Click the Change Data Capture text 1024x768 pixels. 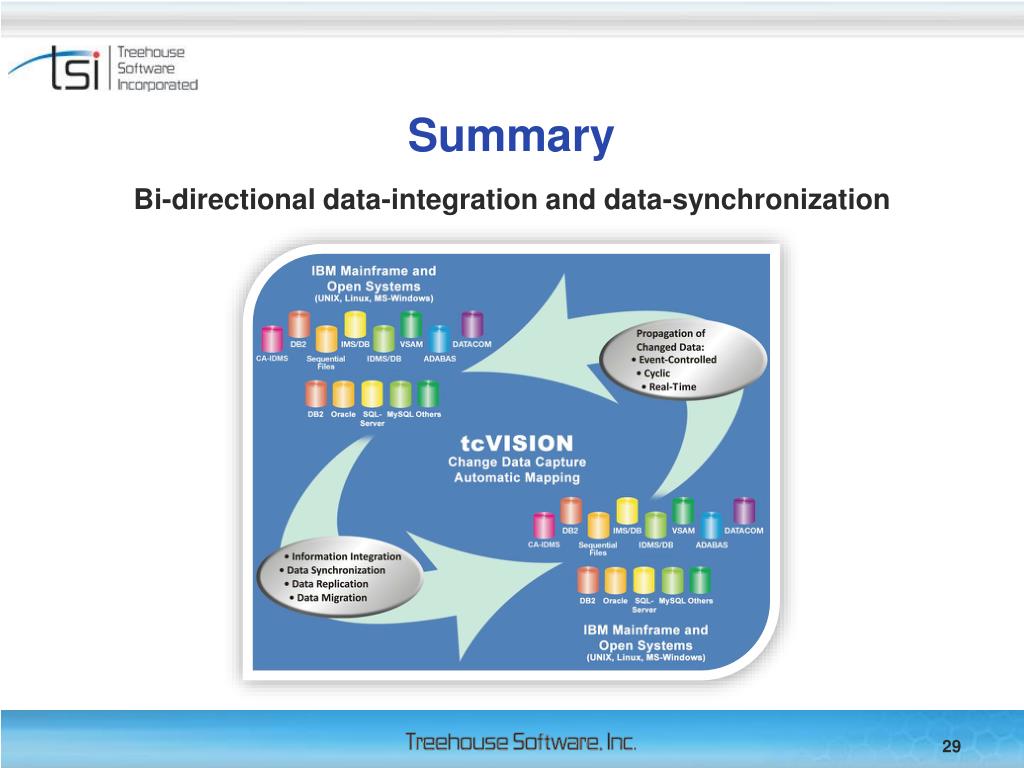pos(517,462)
